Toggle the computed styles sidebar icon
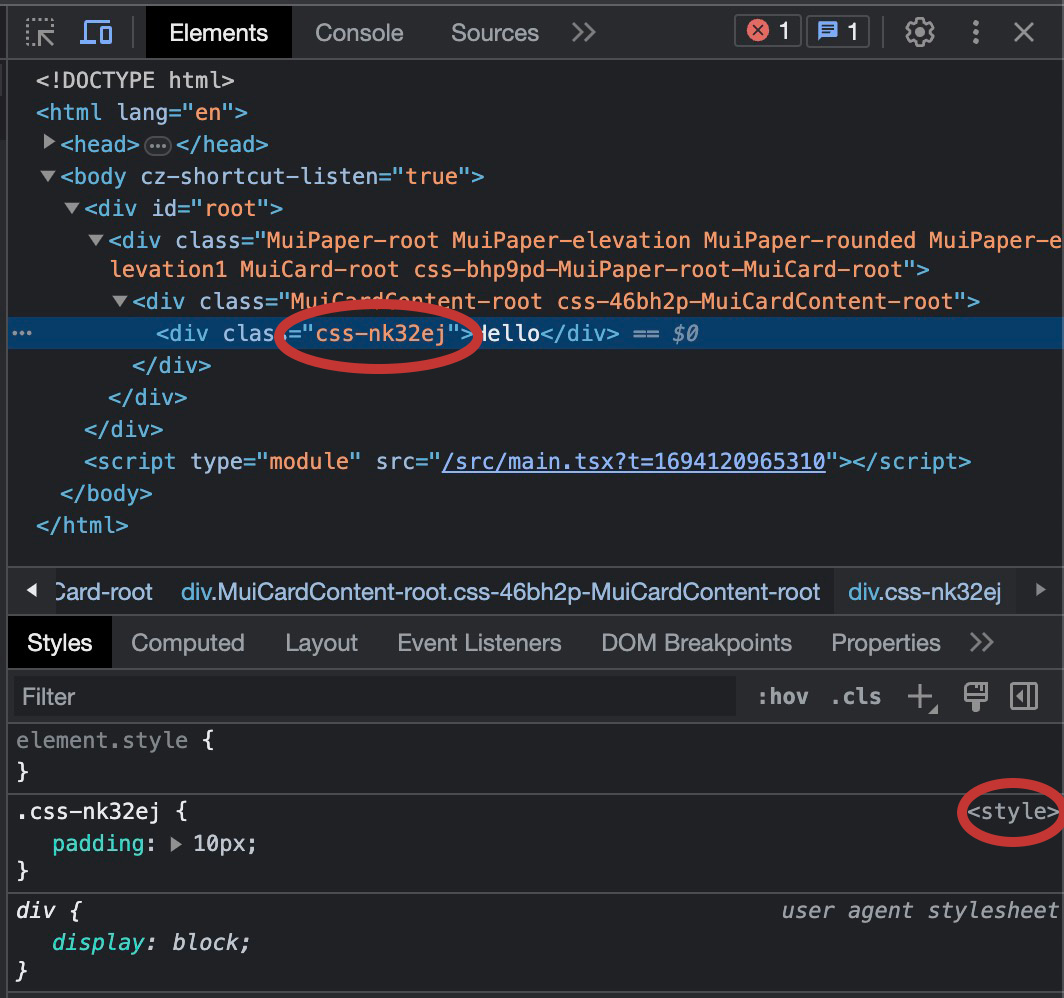The image size is (1064, 998). (1024, 697)
